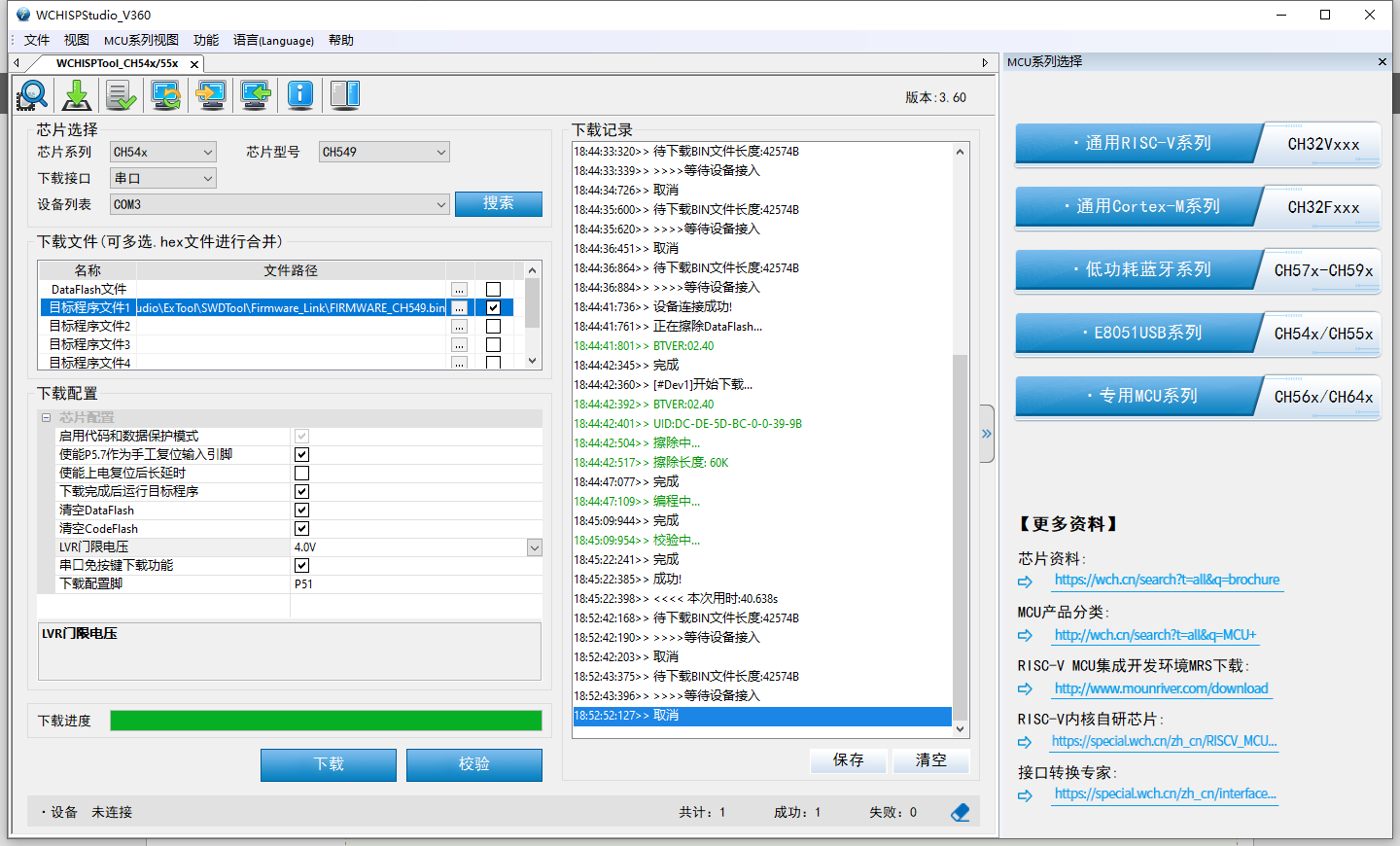Click arrow icon beside MCU产品分类 link
Image resolution: width=1400 pixels, height=846 pixels.
click(1026, 635)
